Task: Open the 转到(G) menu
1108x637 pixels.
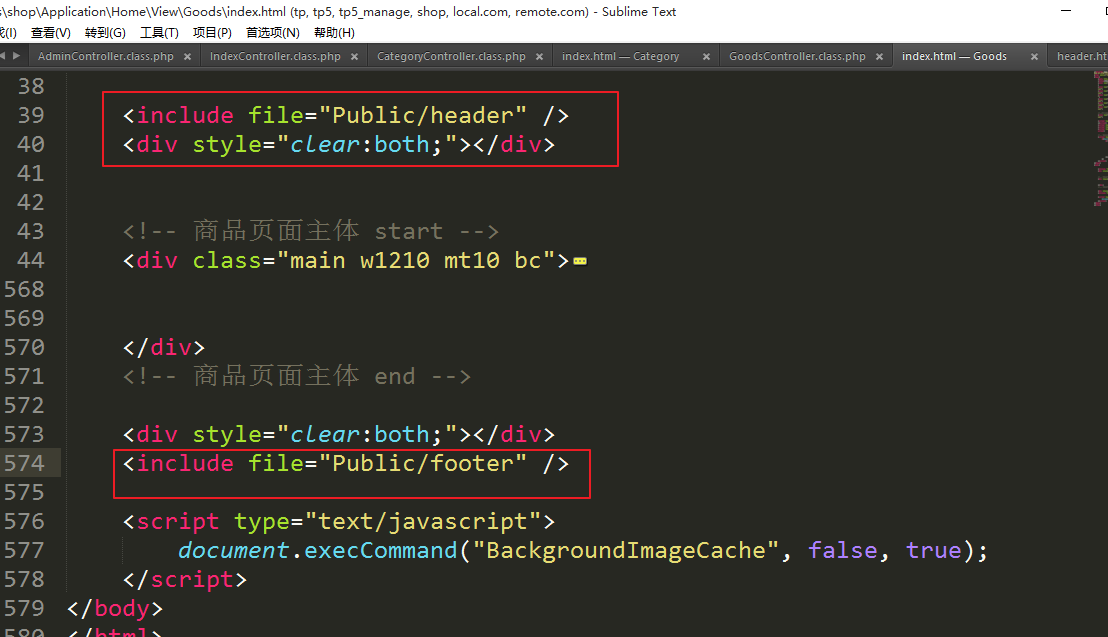Action: coord(105,33)
